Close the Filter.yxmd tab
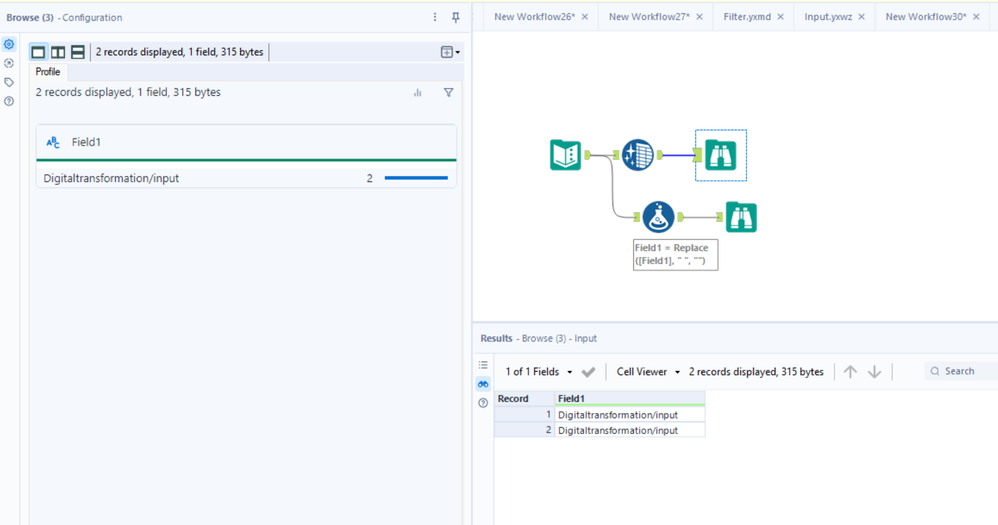Image resolution: width=998 pixels, height=525 pixels. coord(780,17)
